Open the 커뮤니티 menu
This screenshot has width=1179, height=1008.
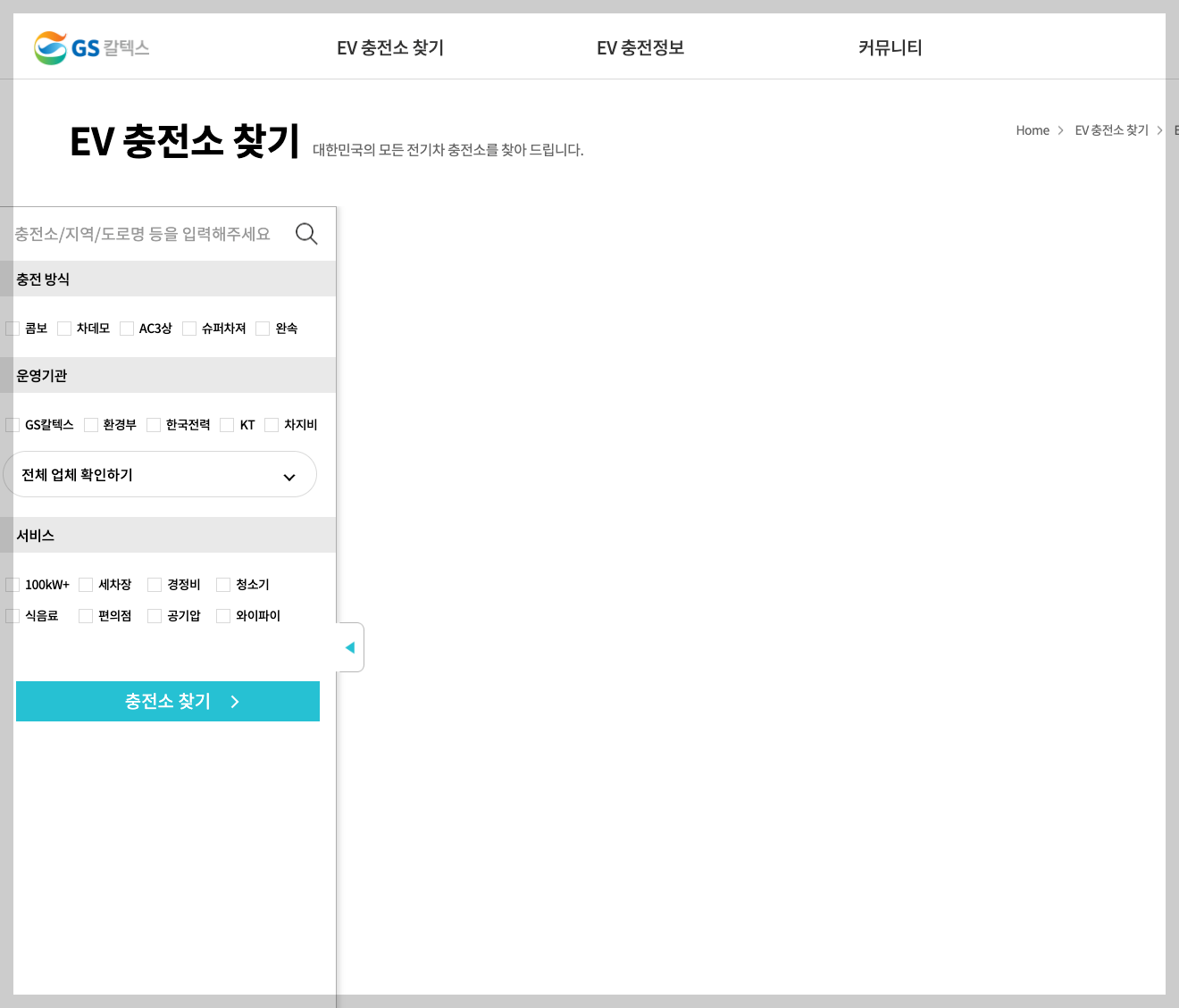(890, 47)
